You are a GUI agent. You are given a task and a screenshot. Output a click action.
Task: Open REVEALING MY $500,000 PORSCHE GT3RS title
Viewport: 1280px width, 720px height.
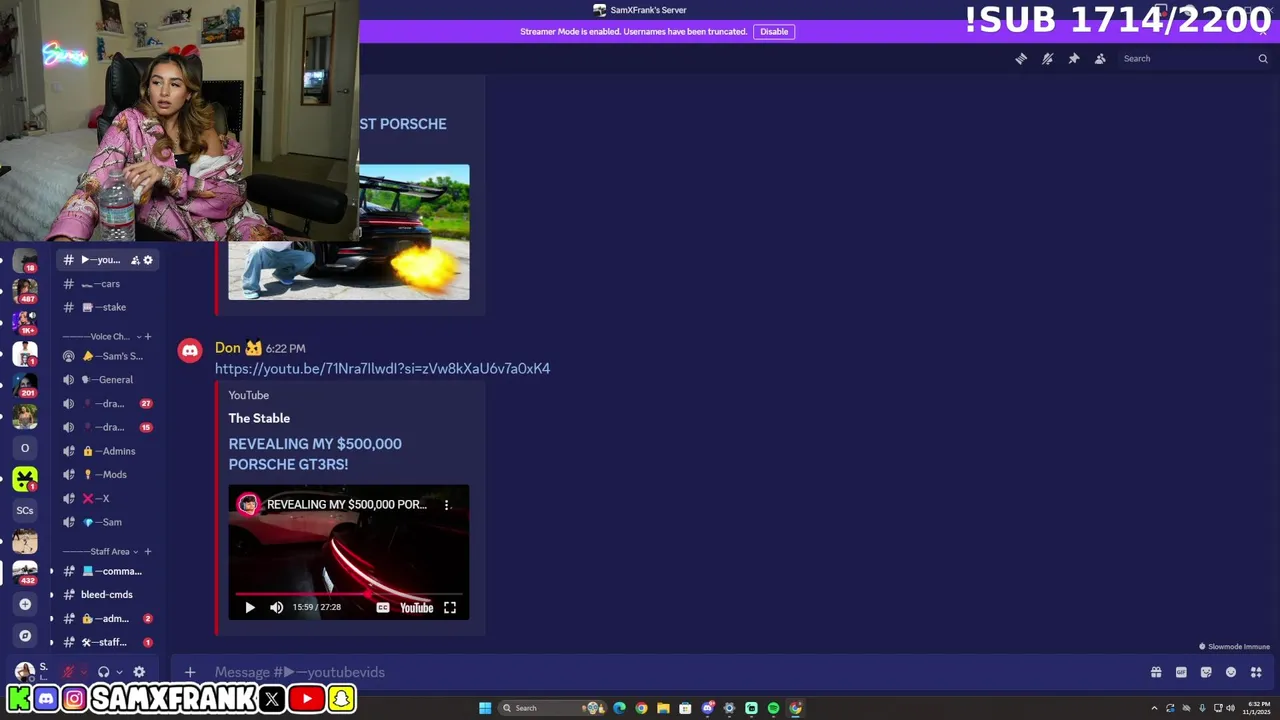[x=315, y=454]
